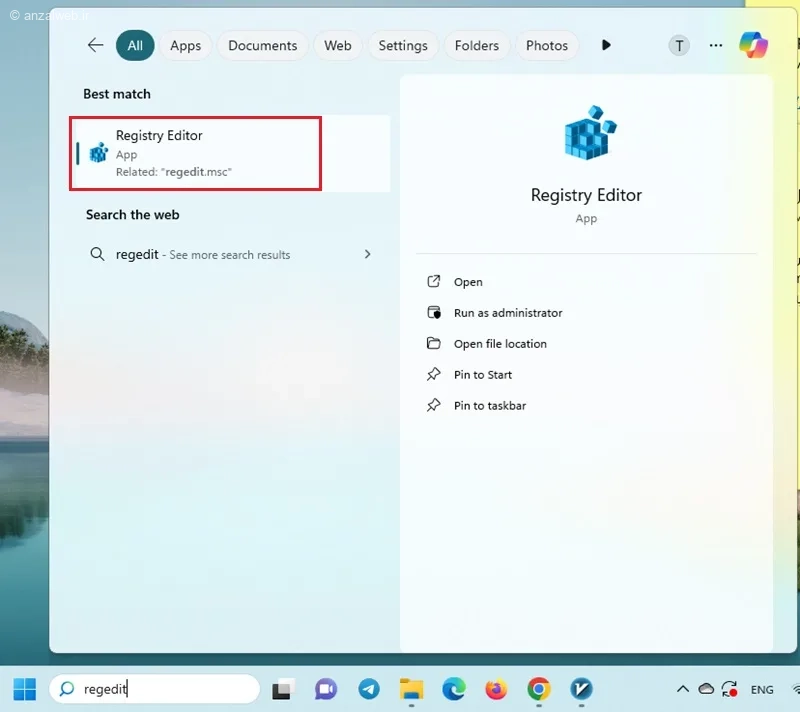Show more filter categories arrow
The image size is (800, 712).
point(606,45)
